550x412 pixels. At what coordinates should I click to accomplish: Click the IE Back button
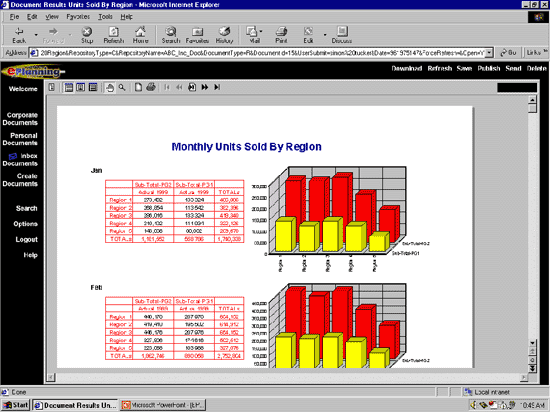coord(19,35)
